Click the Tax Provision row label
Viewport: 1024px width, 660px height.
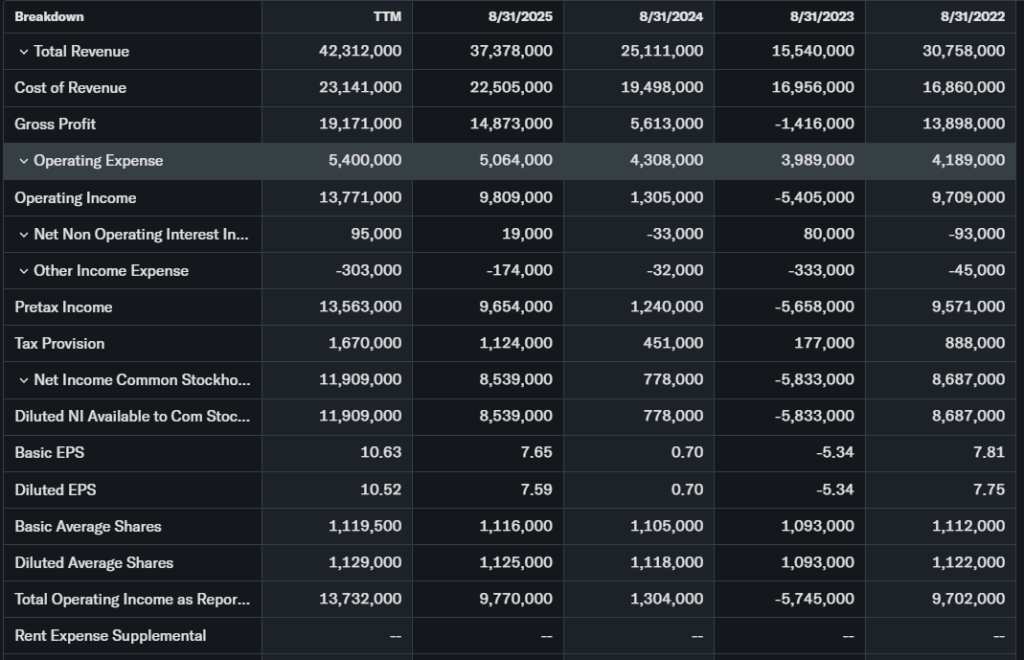[59, 343]
